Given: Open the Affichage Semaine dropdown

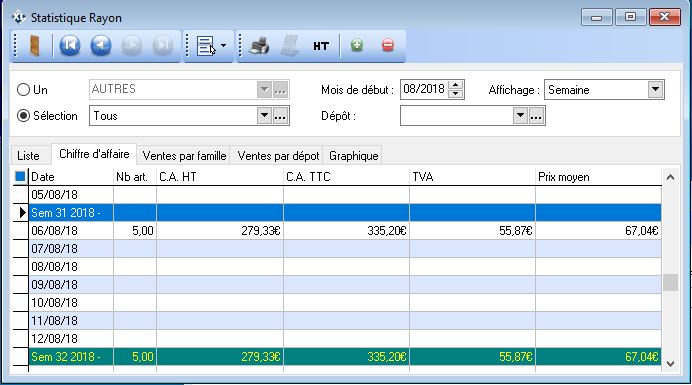Looking at the screenshot, I should tap(655, 90).
